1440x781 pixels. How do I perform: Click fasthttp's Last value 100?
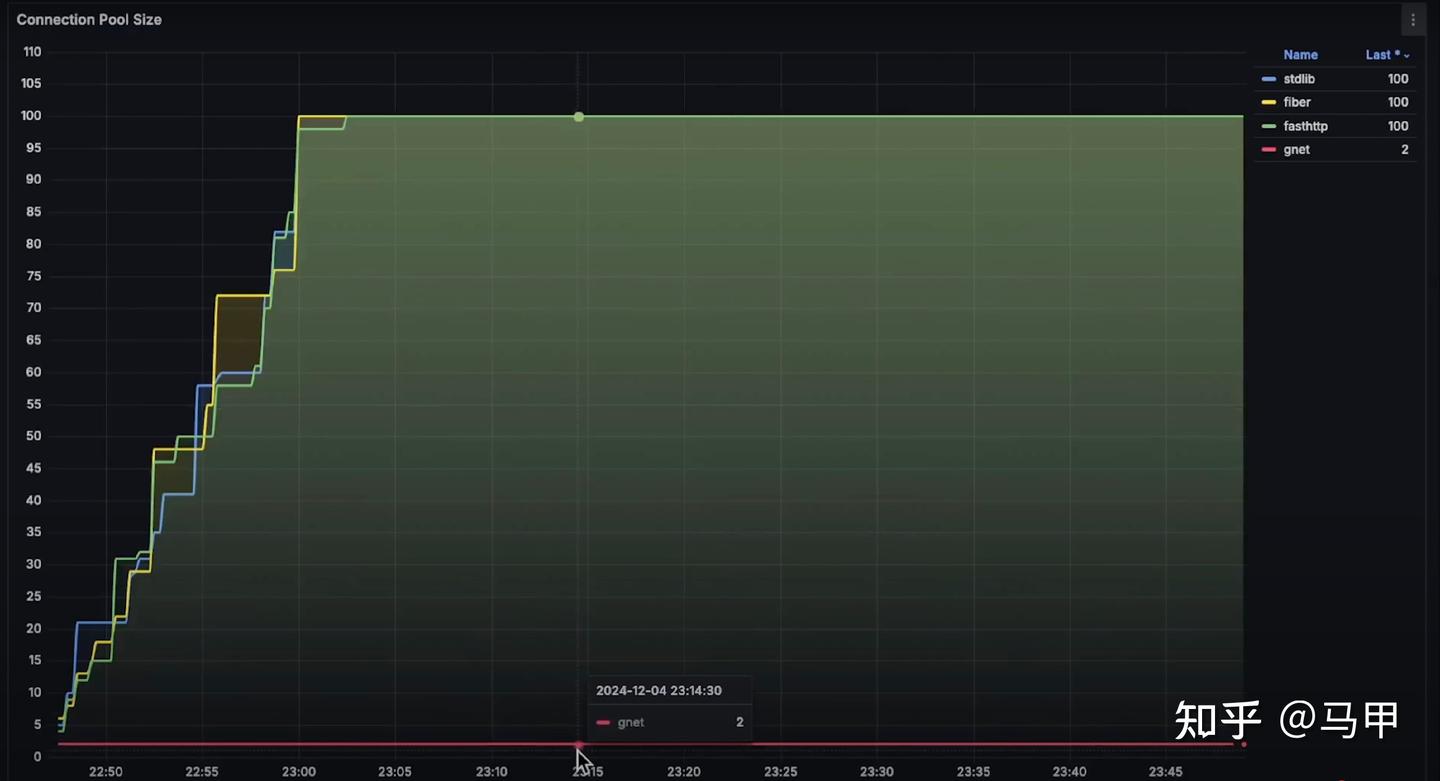pos(1397,125)
